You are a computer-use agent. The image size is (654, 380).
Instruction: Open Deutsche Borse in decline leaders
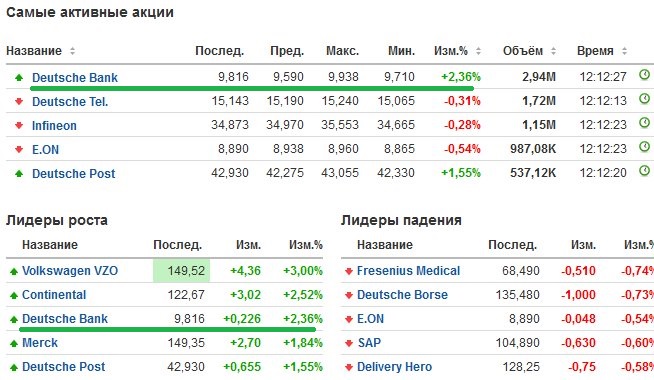[x=402, y=295]
